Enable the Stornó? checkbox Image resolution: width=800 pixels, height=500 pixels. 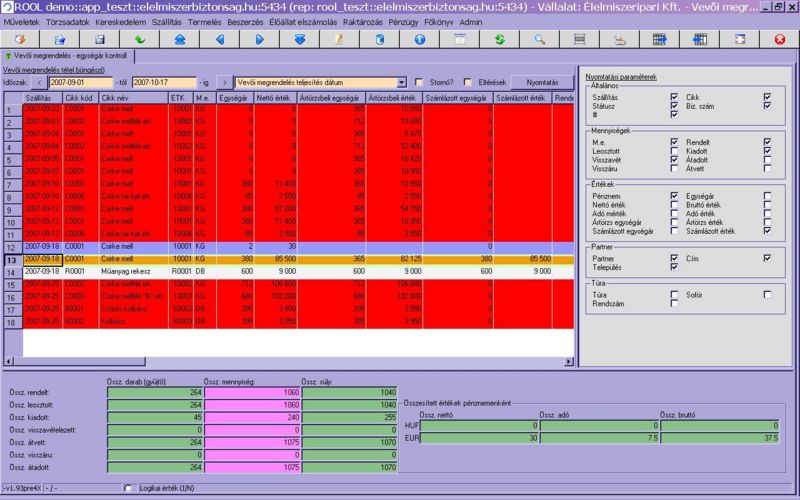[x=419, y=82]
